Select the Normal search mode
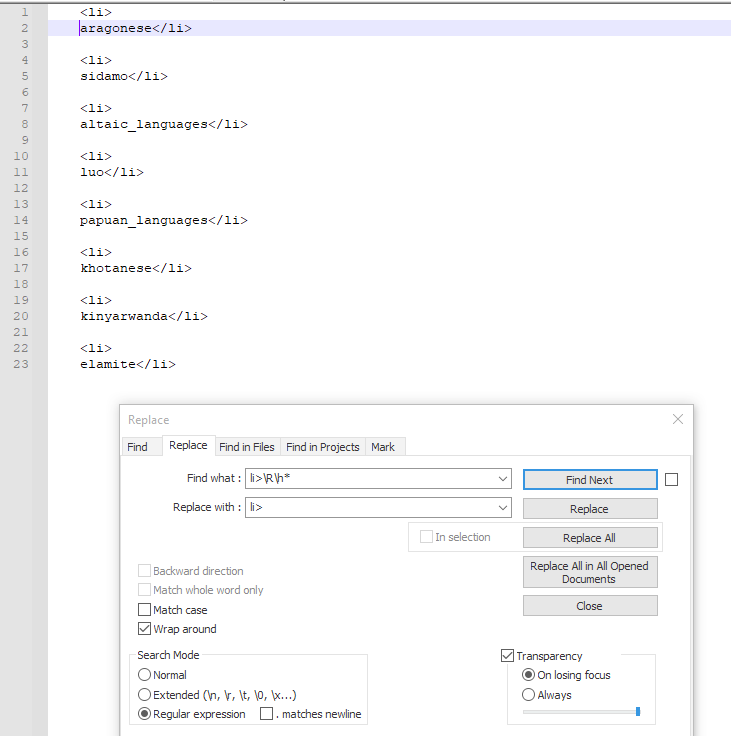 (145, 675)
